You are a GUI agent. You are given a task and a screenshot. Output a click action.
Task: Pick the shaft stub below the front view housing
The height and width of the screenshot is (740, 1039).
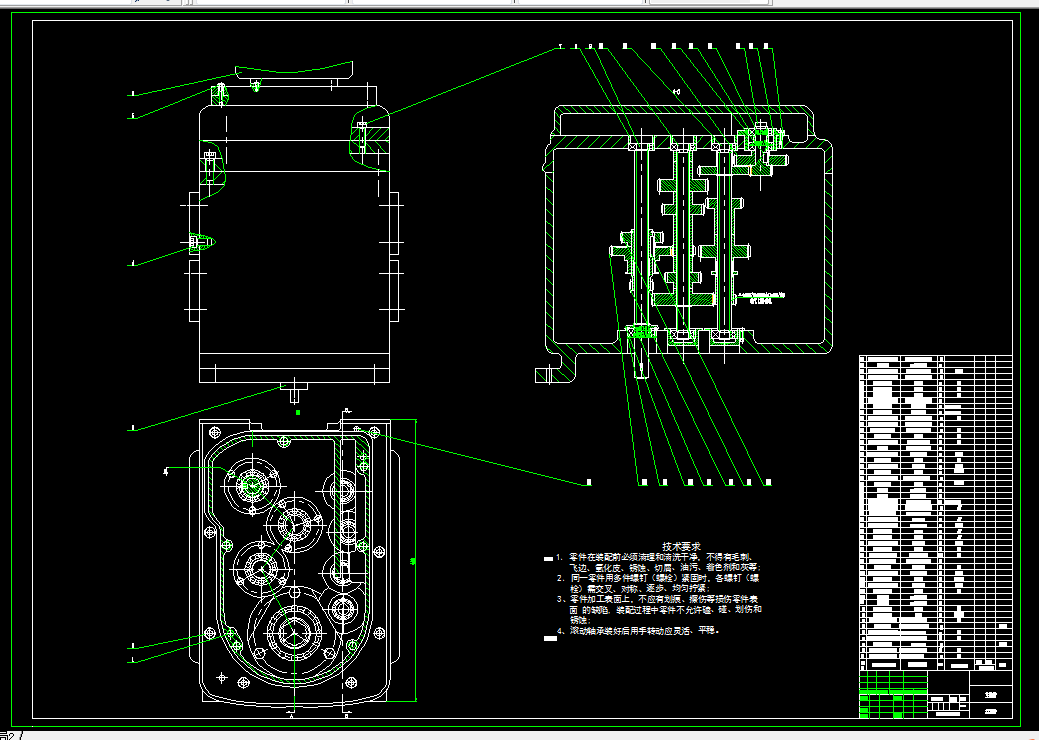point(295,392)
